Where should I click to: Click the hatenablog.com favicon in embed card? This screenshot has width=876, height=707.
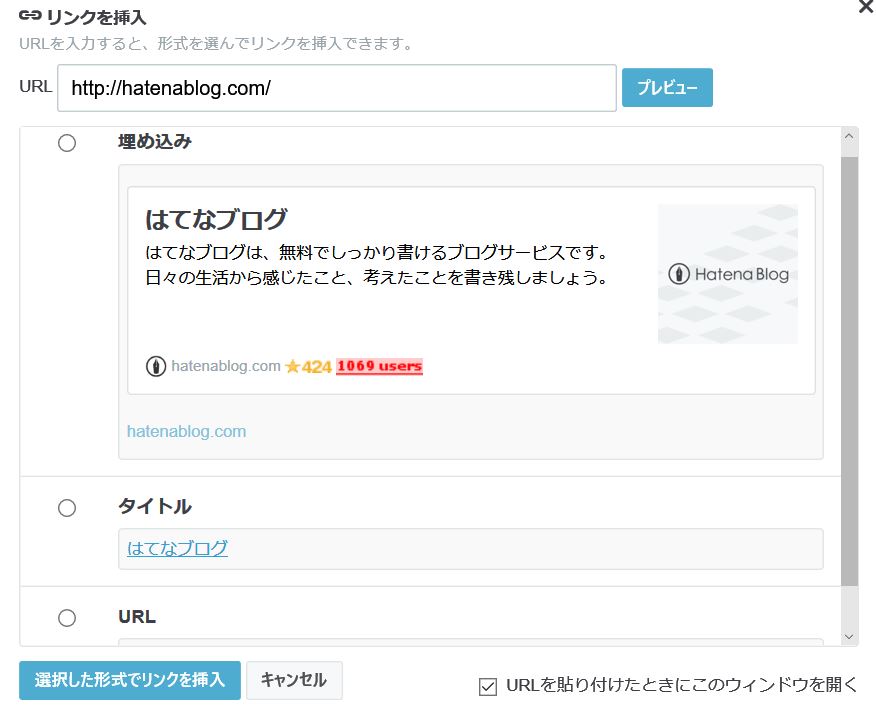156,367
